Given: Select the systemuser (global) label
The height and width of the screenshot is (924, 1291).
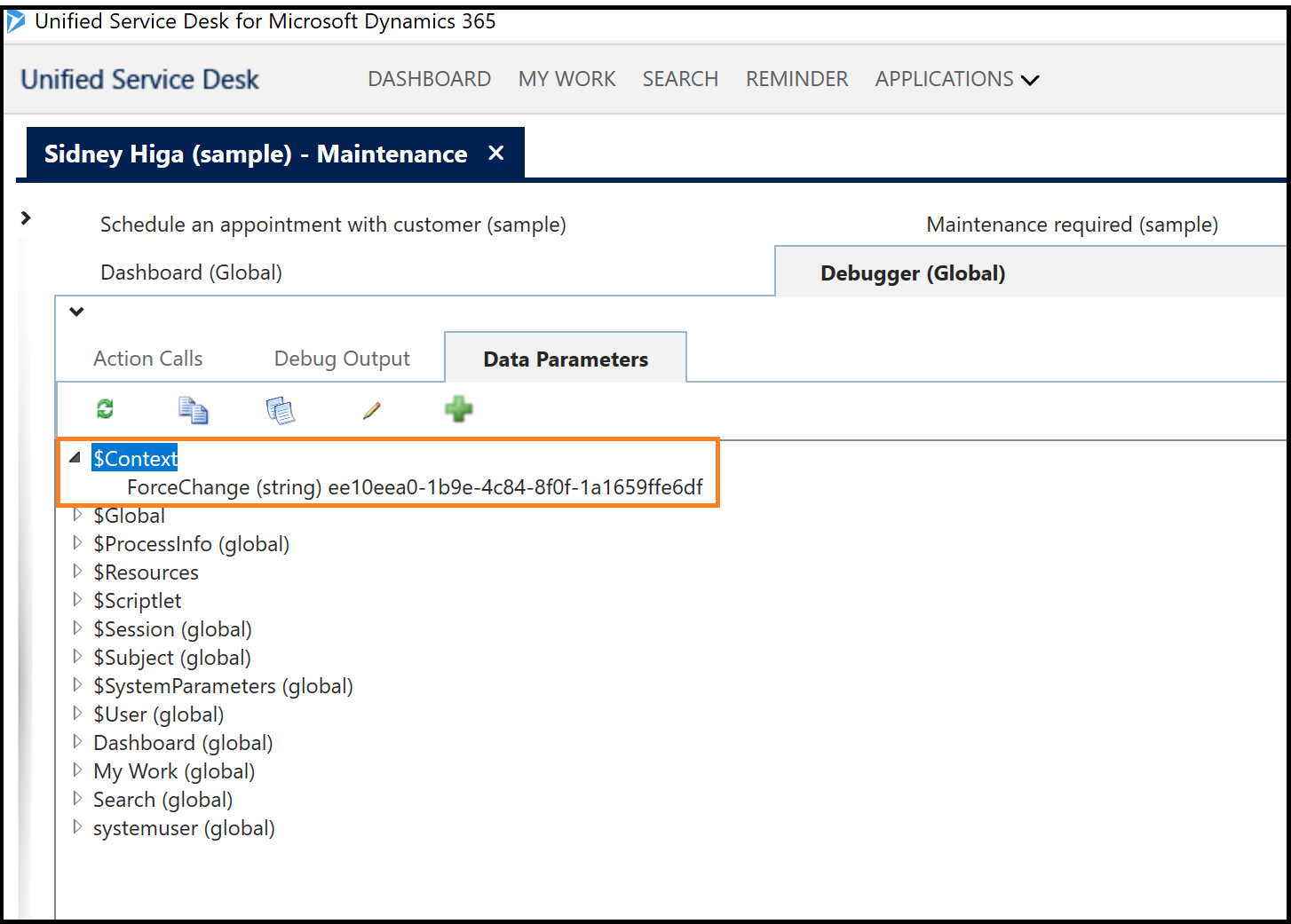Looking at the screenshot, I should tap(184, 828).
